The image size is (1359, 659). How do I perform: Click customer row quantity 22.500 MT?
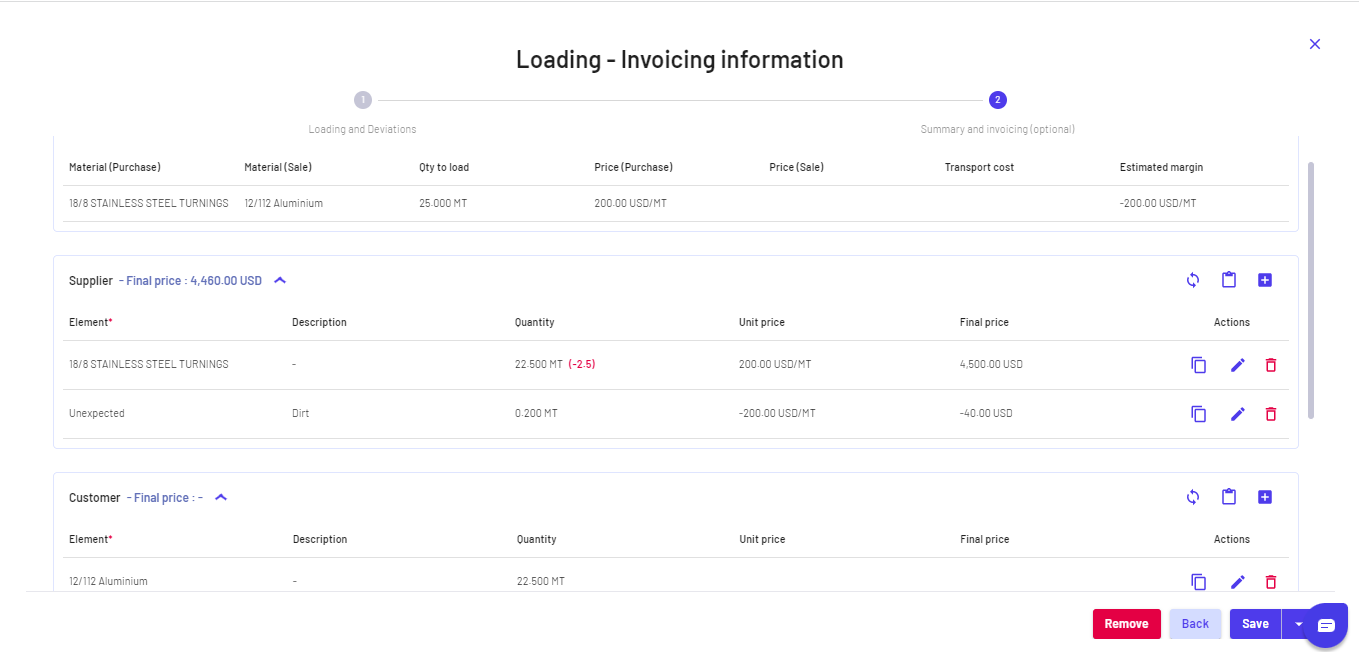tap(541, 582)
